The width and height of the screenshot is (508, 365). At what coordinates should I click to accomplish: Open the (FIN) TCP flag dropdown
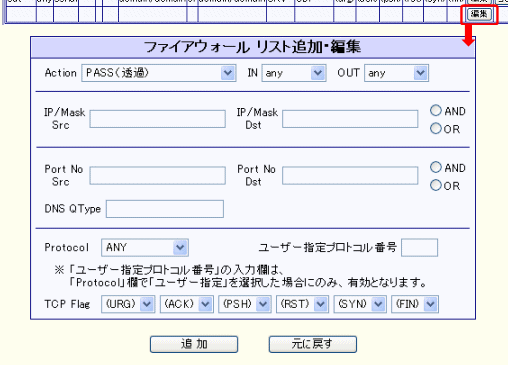[415, 304]
